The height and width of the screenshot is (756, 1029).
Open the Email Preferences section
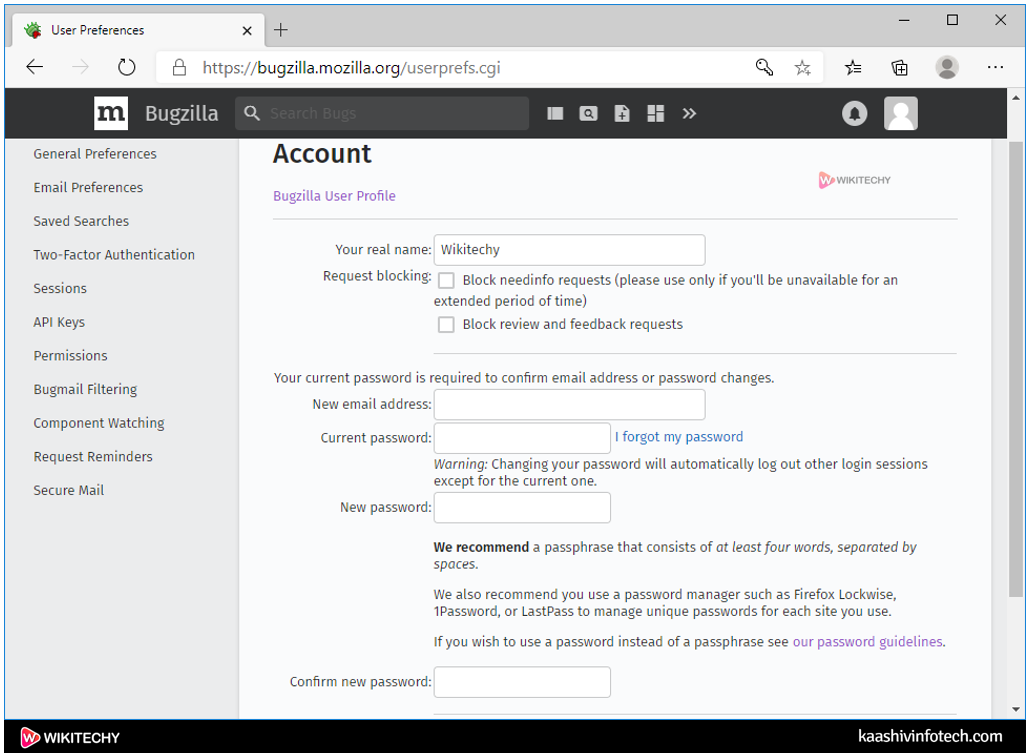88,188
